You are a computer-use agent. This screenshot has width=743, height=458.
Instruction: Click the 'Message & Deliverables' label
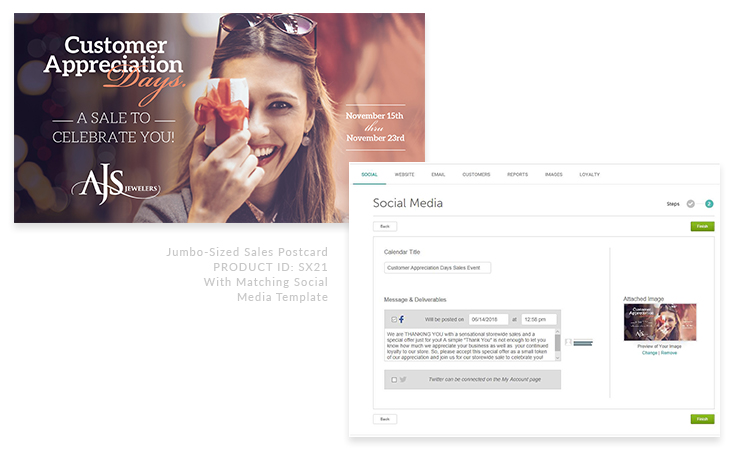click(415, 300)
